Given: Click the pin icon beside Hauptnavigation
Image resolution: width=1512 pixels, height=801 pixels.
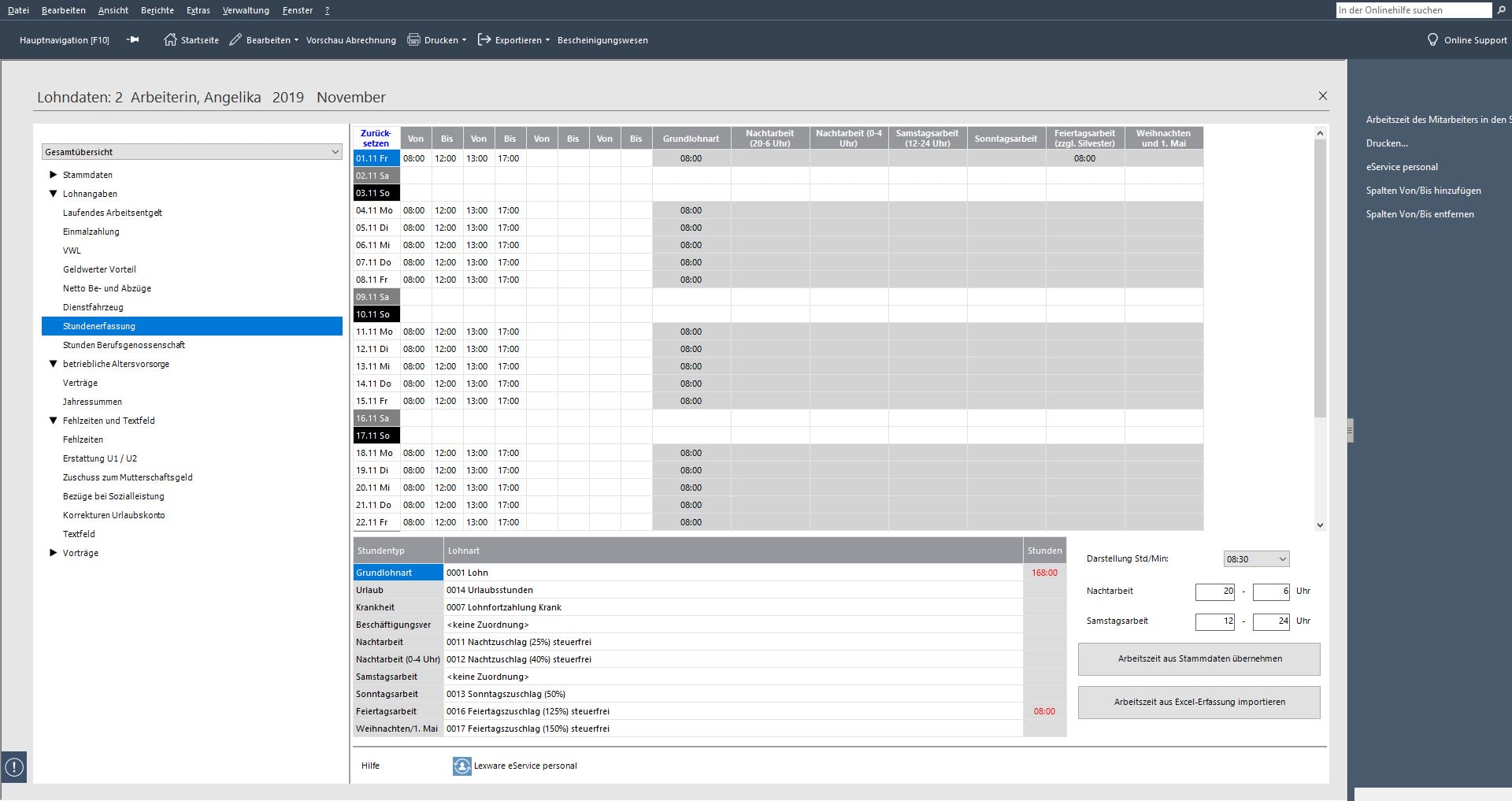Looking at the screenshot, I should coord(132,39).
